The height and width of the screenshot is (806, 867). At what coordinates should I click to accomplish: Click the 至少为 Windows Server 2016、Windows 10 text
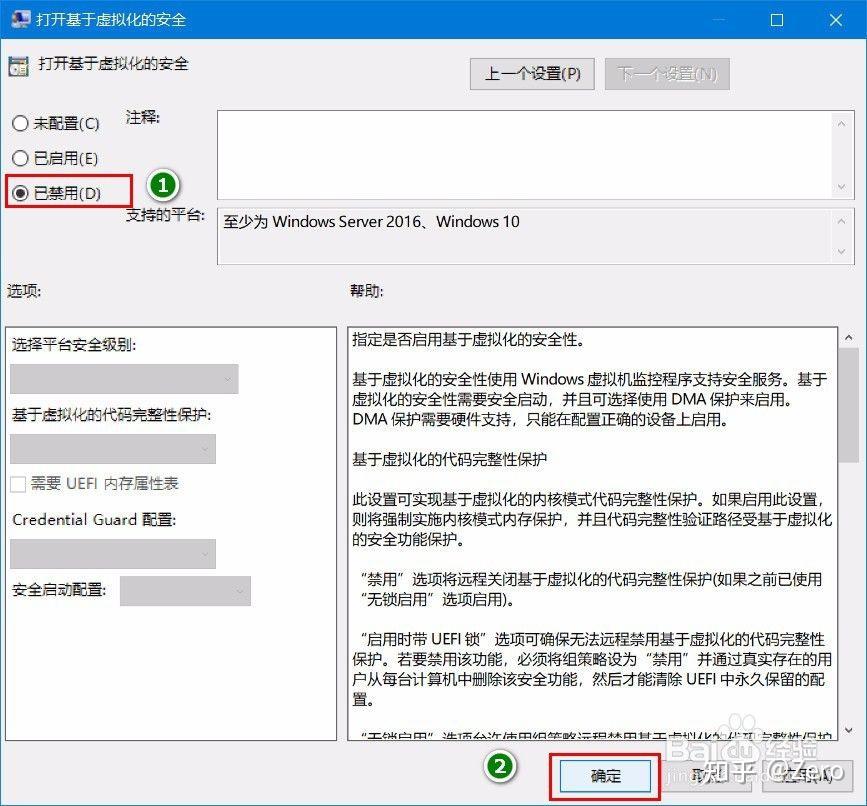coord(371,222)
